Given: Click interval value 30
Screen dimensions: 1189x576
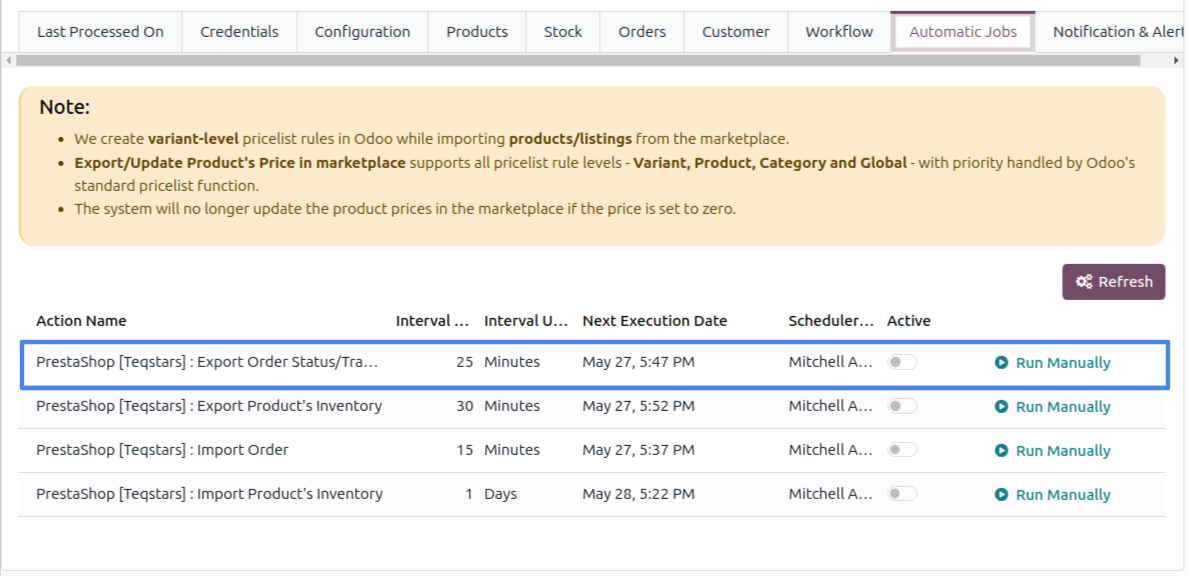Looking at the screenshot, I should click(x=465, y=406).
